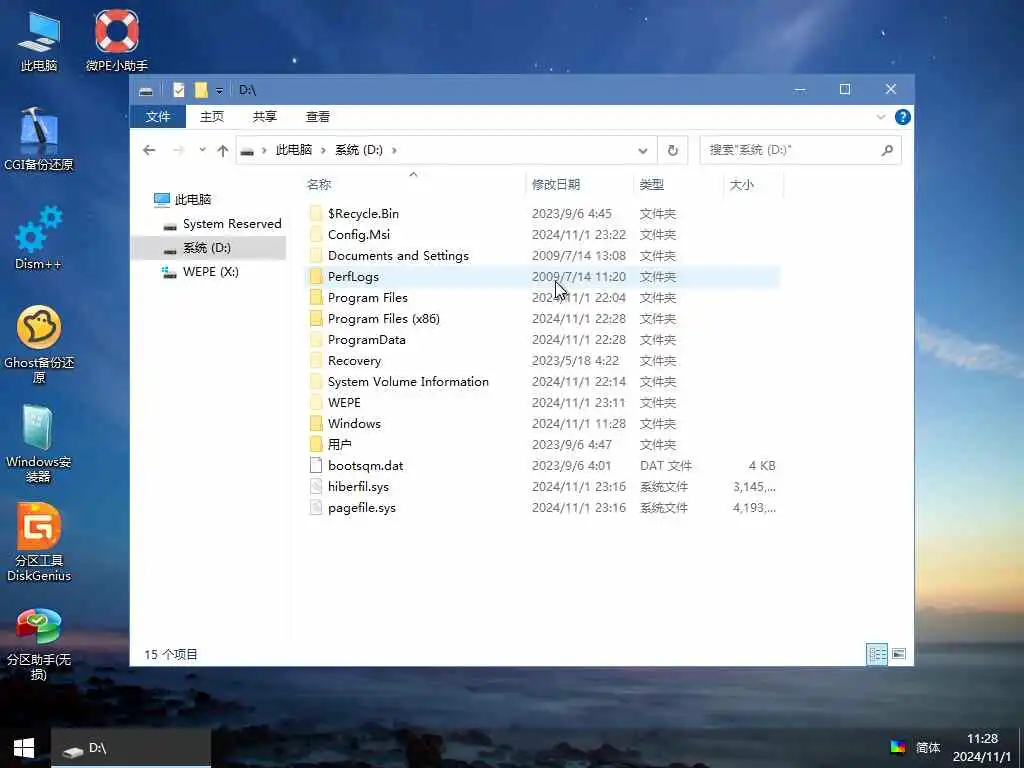Click 简体 input method indicator
This screenshot has width=1024, height=768.
[927, 747]
